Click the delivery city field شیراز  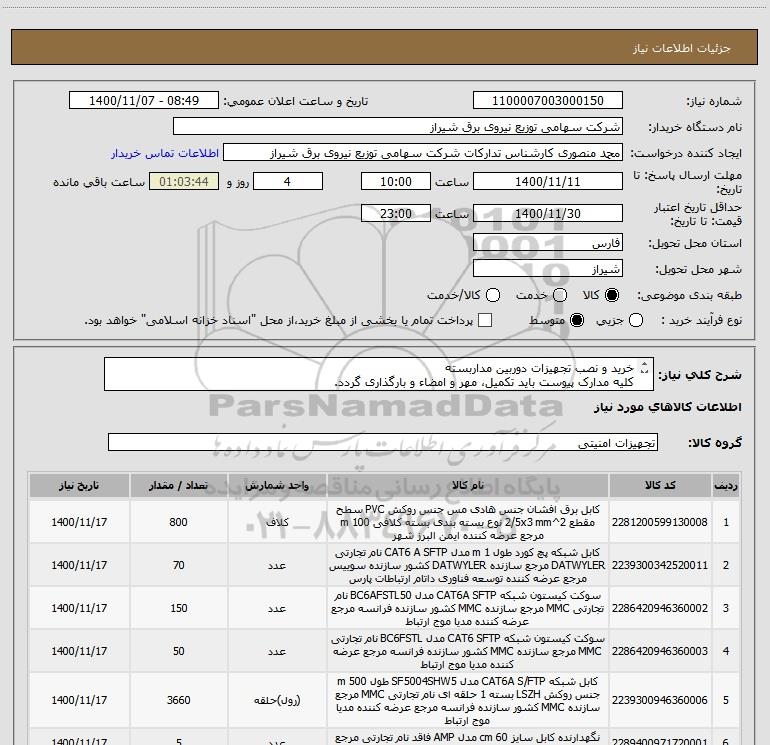pos(548,269)
